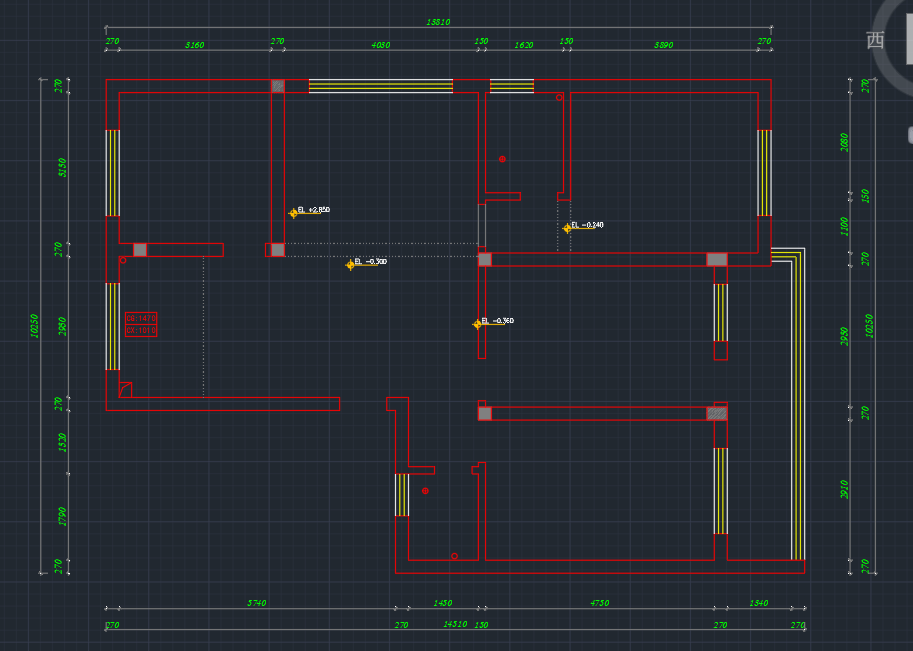Click the red pipe circle near left wall column
Image resolution: width=913 pixels, height=651 pixels.
[123, 260]
